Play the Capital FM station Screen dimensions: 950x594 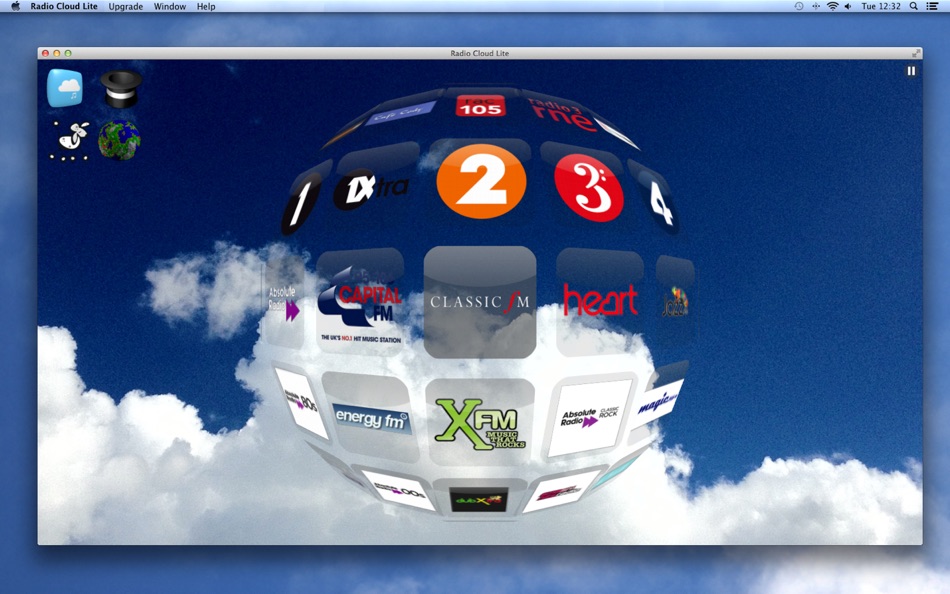[x=360, y=304]
